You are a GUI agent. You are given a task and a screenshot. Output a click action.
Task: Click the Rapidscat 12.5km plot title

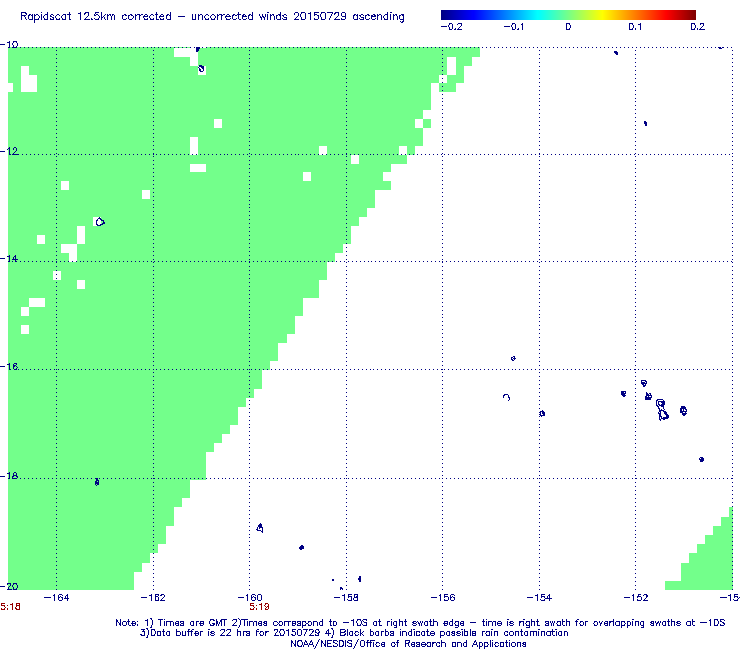(212, 17)
